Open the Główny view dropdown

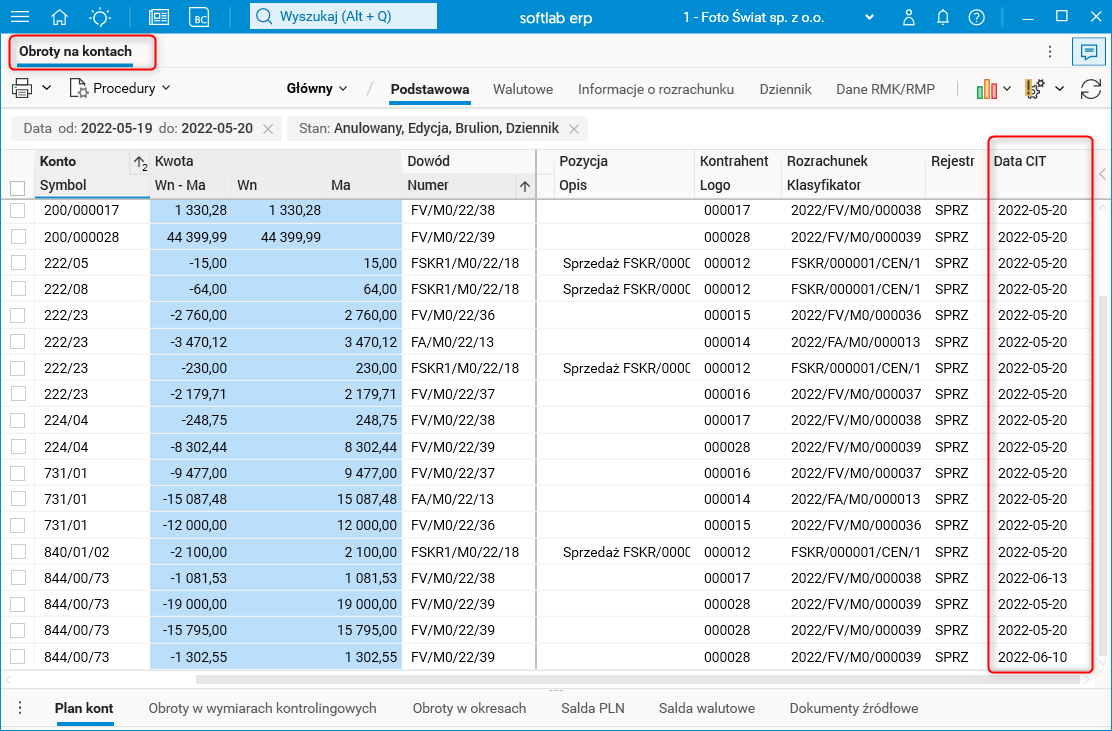(x=317, y=89)
